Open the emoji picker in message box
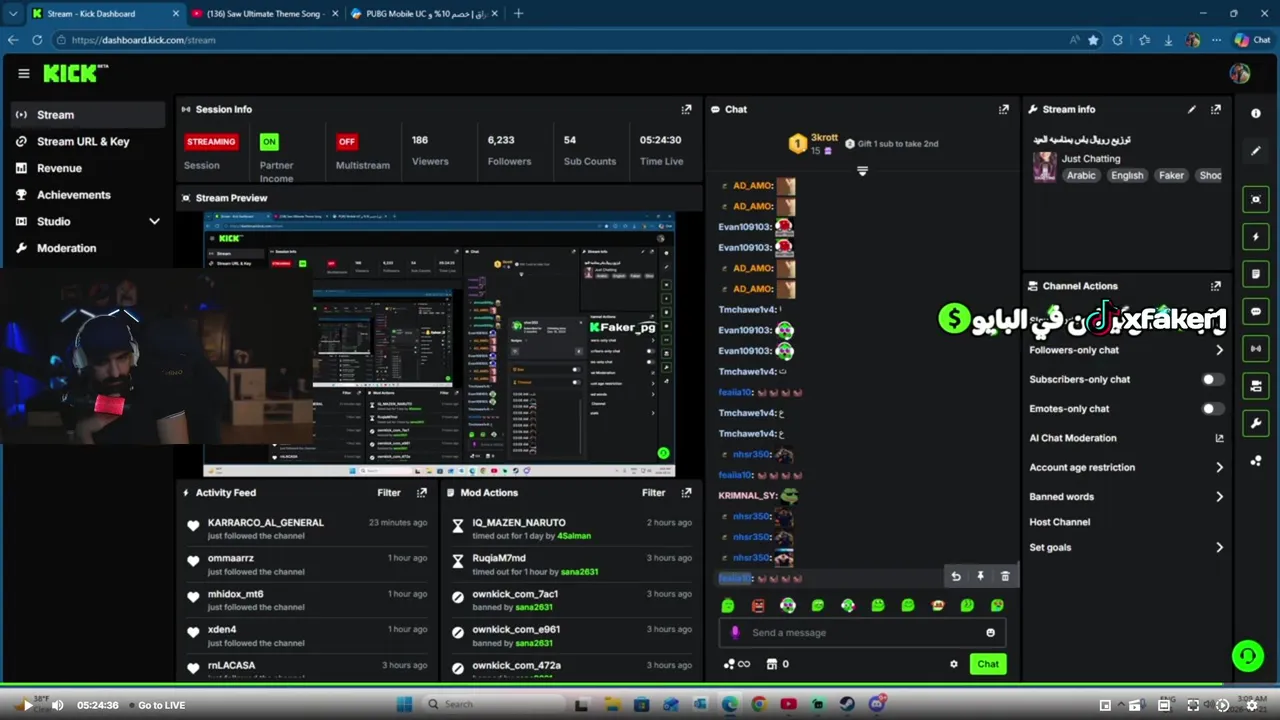 click(x=991, y=633)
